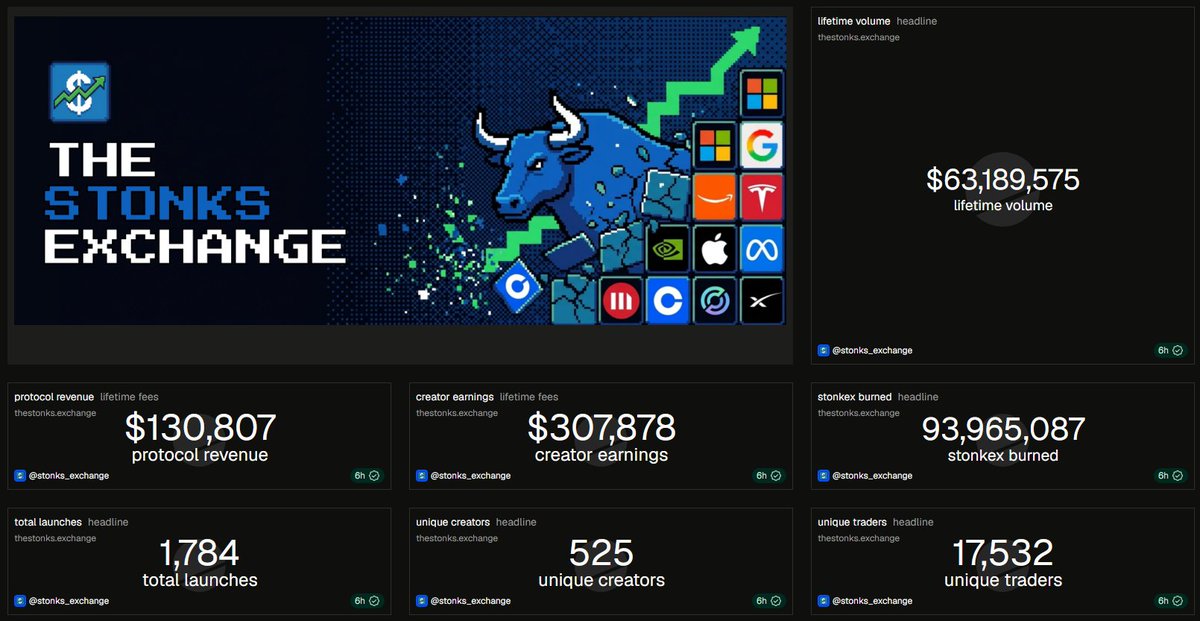Screen dimensions: 1200x621
Task: Click avatar icon in total launches card
Action: [x=19, y=601]
